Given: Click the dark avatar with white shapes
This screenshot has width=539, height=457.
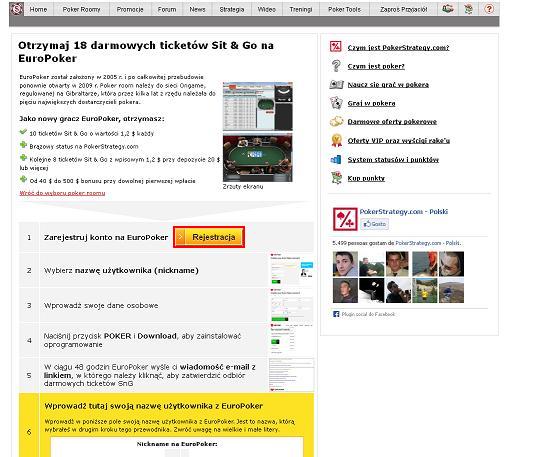Looking at the screenshot, I should pyautogui.click(x=372, y=291).
